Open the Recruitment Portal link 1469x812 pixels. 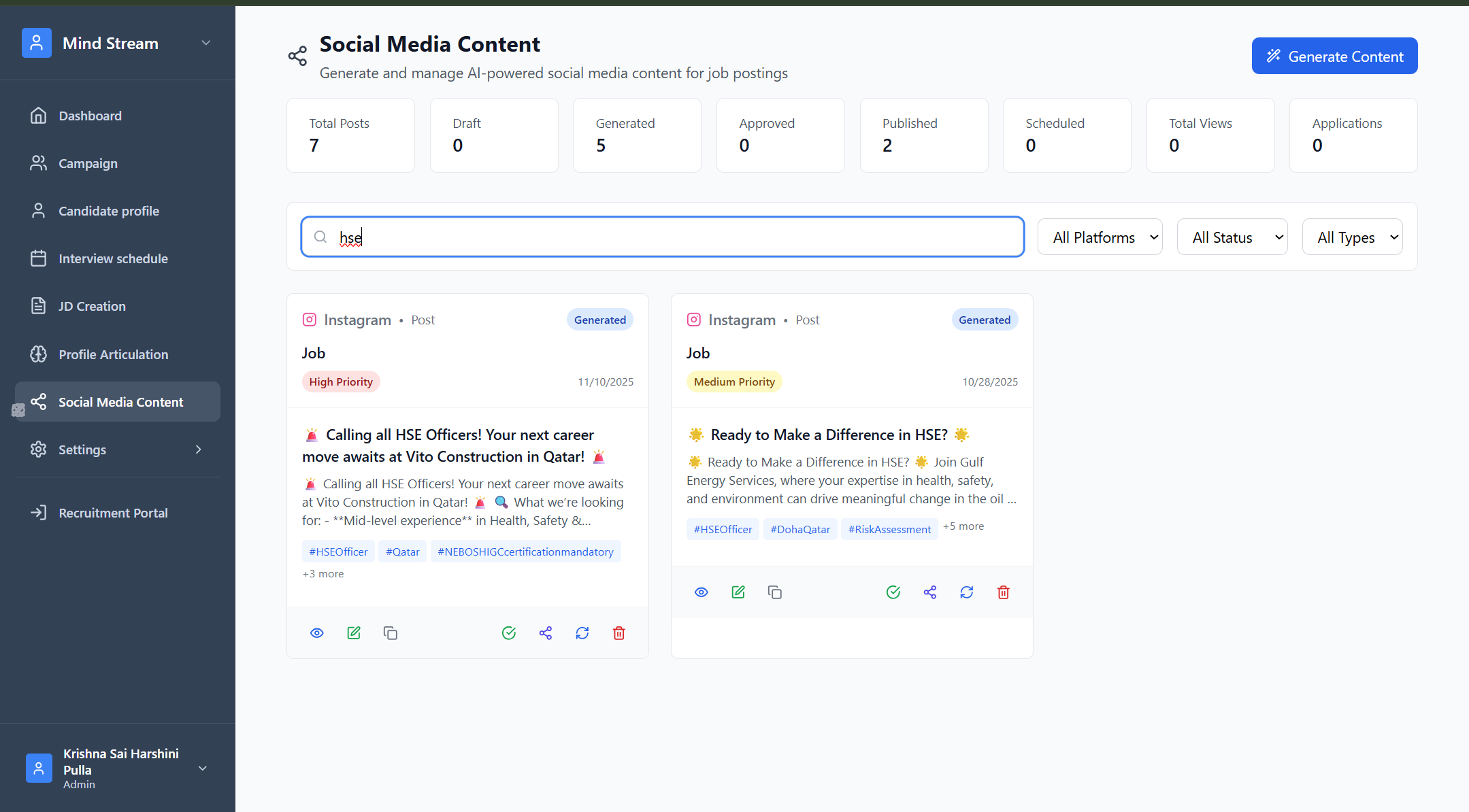[x=113, y=513]
